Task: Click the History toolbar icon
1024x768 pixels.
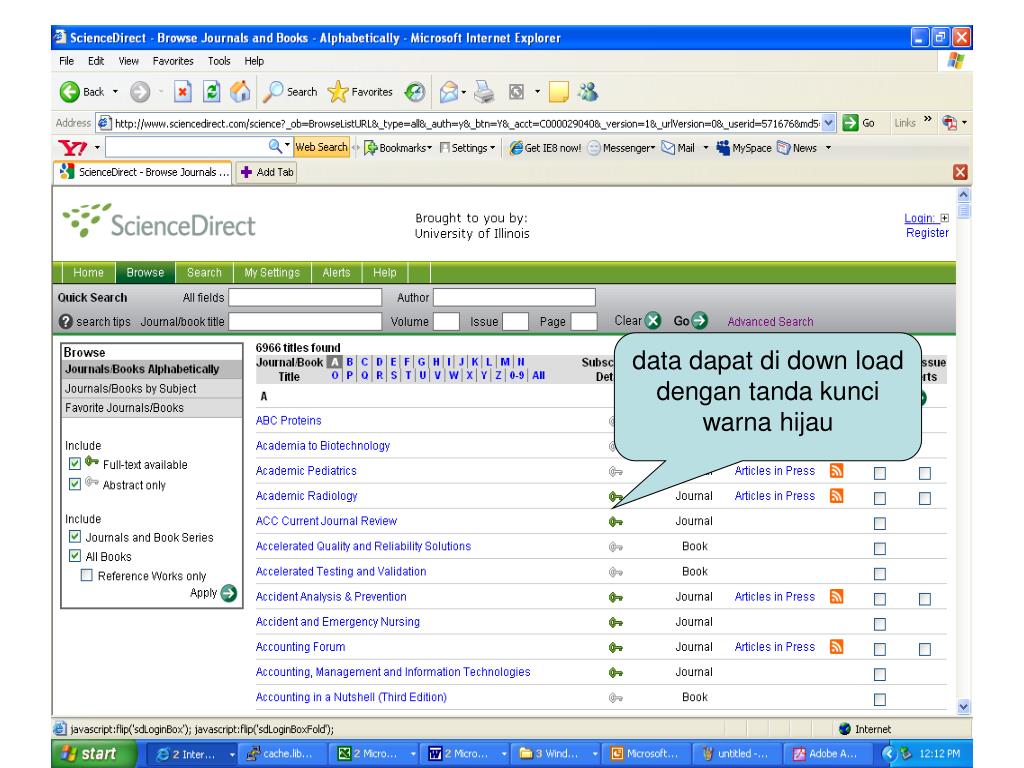Action: coord(415,92)
